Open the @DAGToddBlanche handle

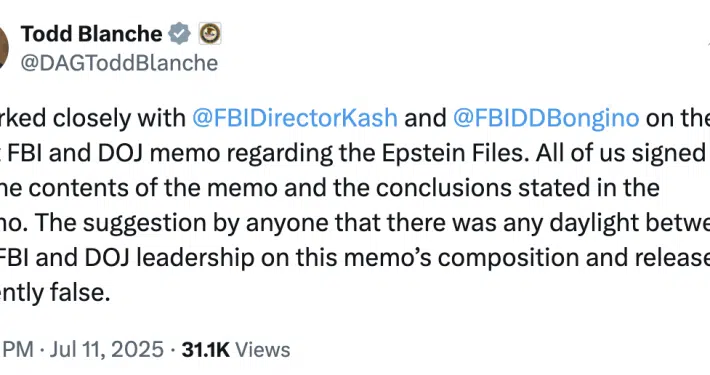click(119, 63)
